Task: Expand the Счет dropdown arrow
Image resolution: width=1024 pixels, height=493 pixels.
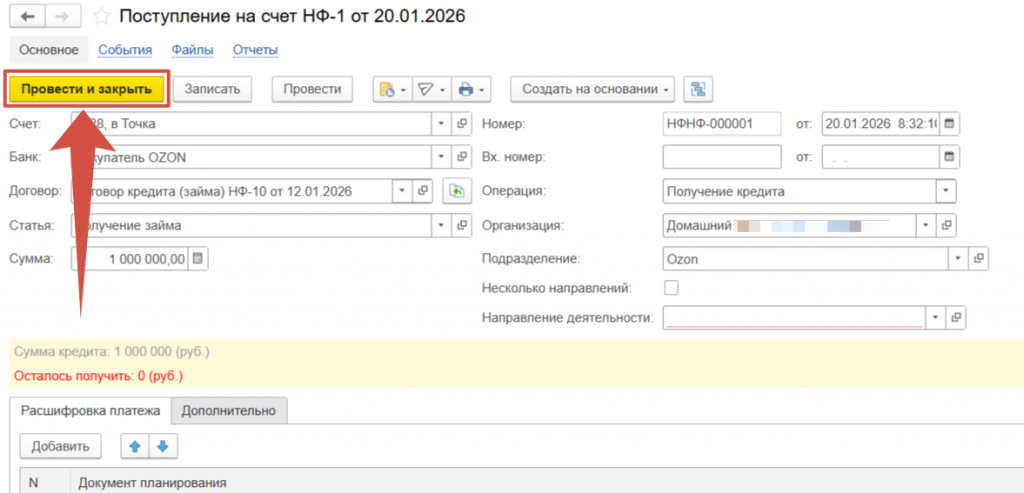Action: pos(442,124)
